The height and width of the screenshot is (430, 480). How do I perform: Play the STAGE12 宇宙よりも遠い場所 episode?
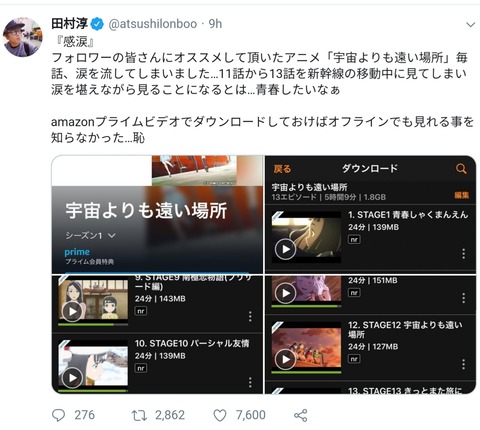(285, 359)
